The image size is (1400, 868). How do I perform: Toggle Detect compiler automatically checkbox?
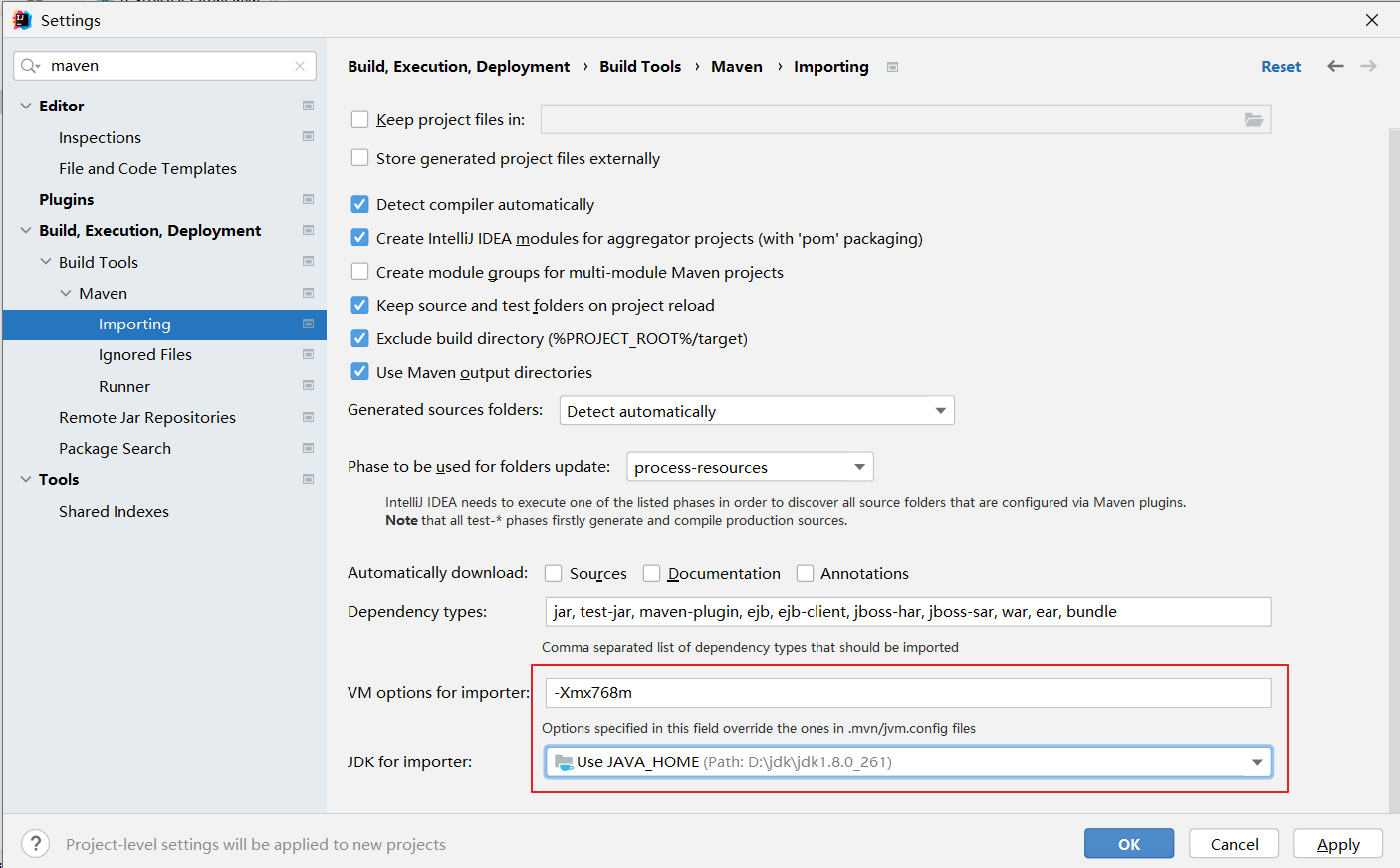[360, 204]
